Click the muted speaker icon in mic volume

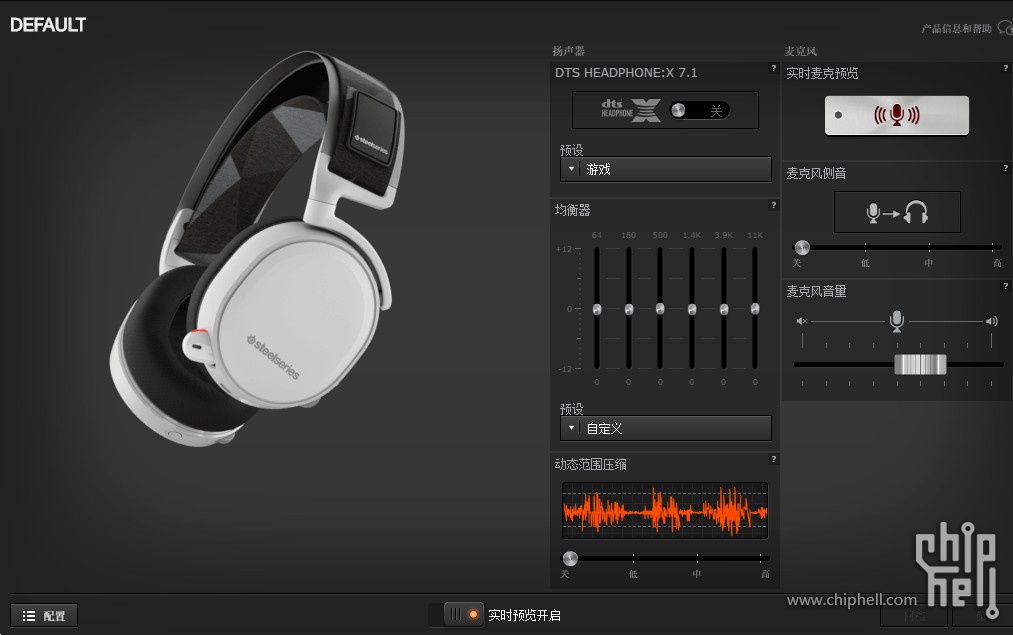(x=802, y=321)
